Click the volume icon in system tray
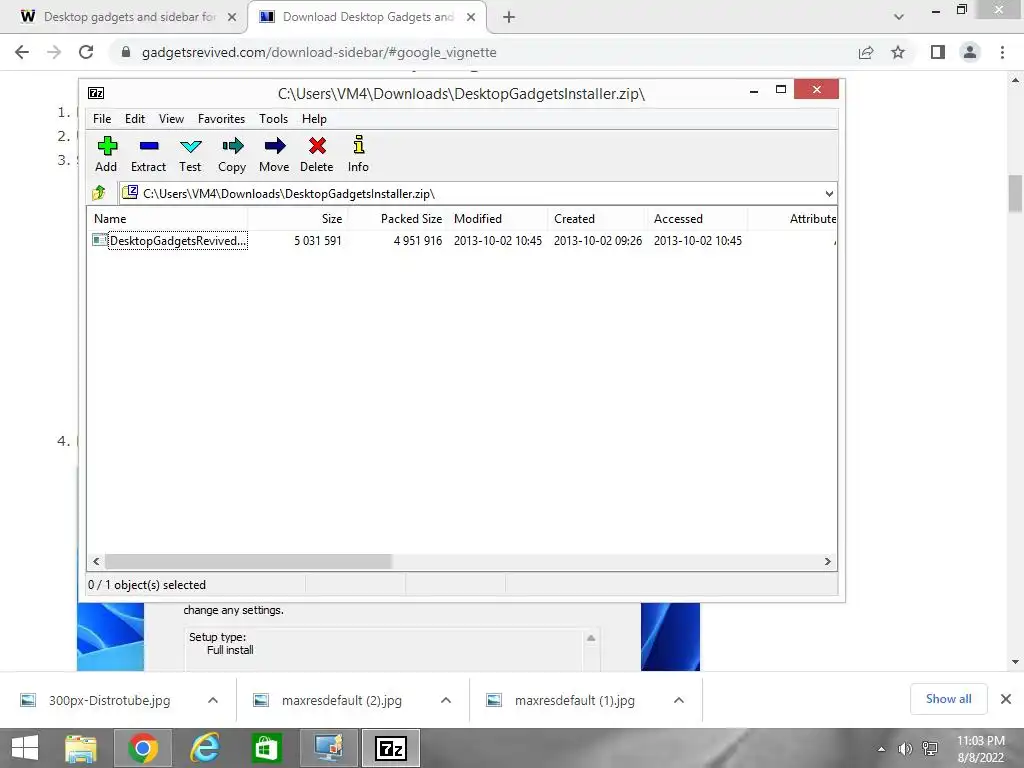This screenshot has height=768, width=1024. tap(904, 749)
